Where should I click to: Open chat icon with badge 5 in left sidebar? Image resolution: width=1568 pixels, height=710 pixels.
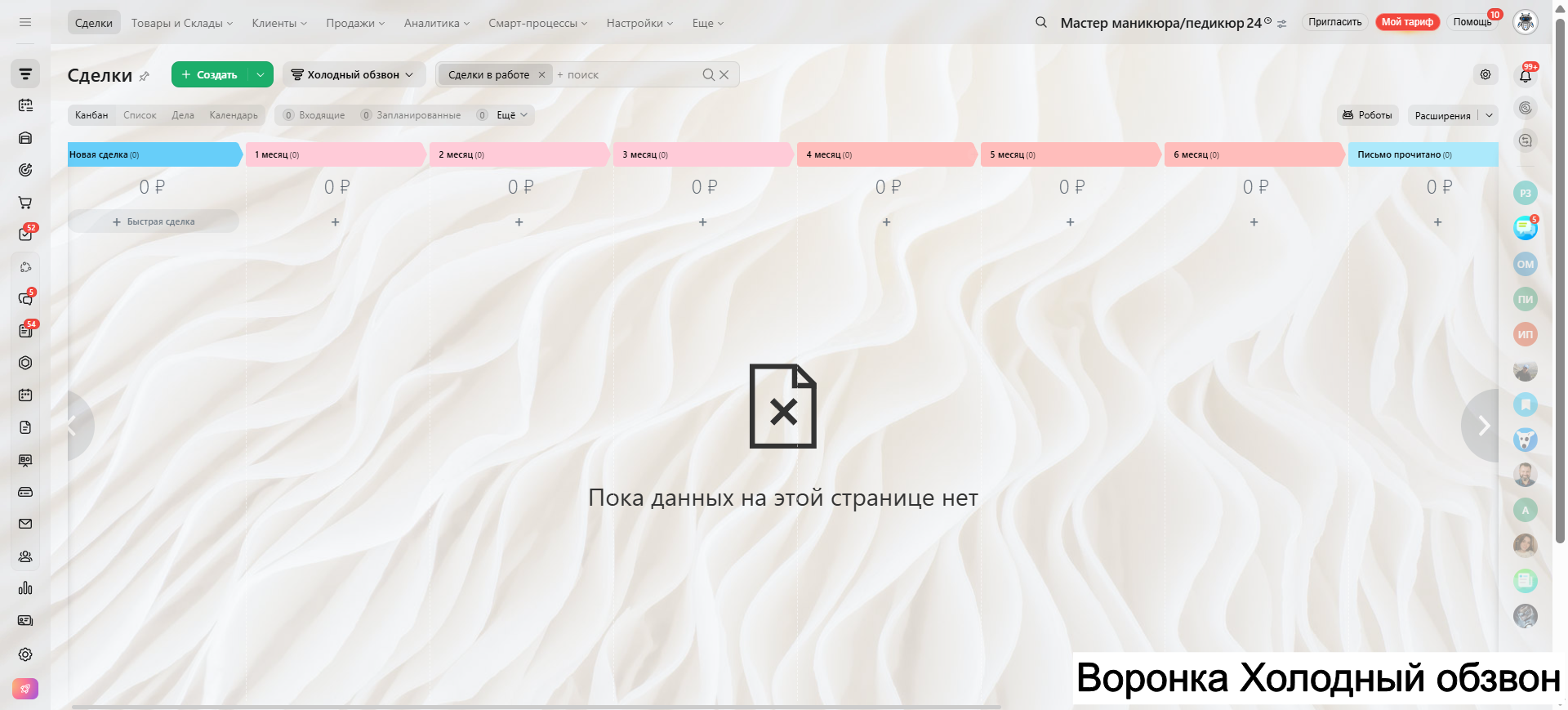(x=25, y=299)
